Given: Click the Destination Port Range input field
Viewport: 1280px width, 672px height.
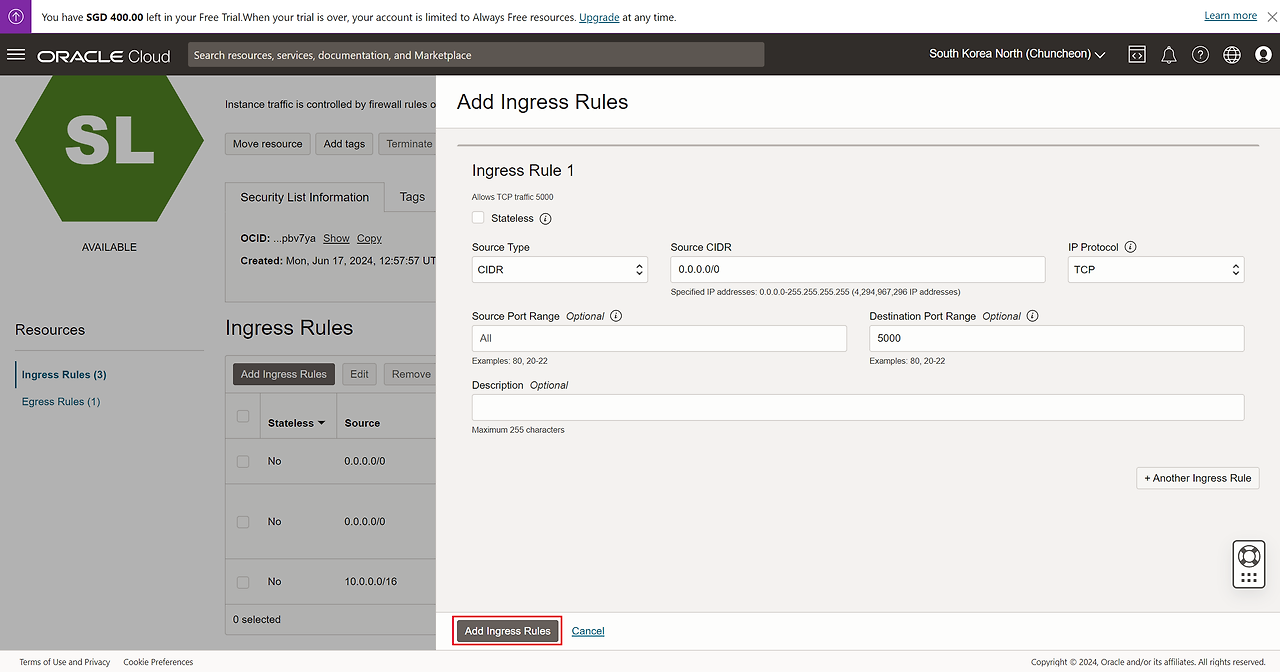Looking at the screenshot, I should (x=1056, y=338).
